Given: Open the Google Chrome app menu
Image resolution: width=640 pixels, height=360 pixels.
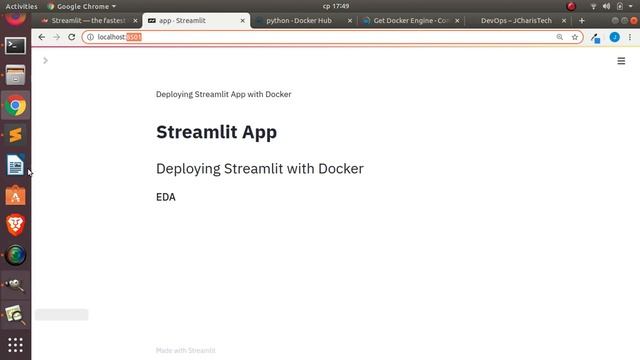Looking at the screenshot, I should point(81,6).
